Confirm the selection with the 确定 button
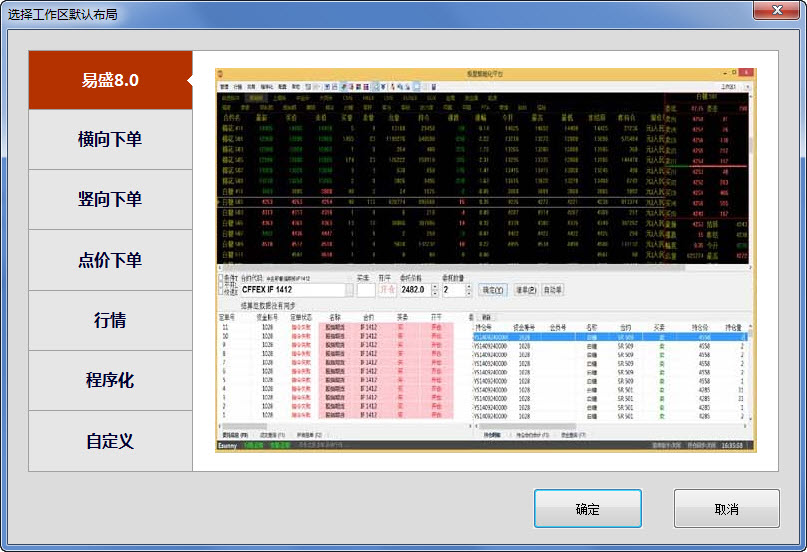807x552 pixels. click(588, 509)
